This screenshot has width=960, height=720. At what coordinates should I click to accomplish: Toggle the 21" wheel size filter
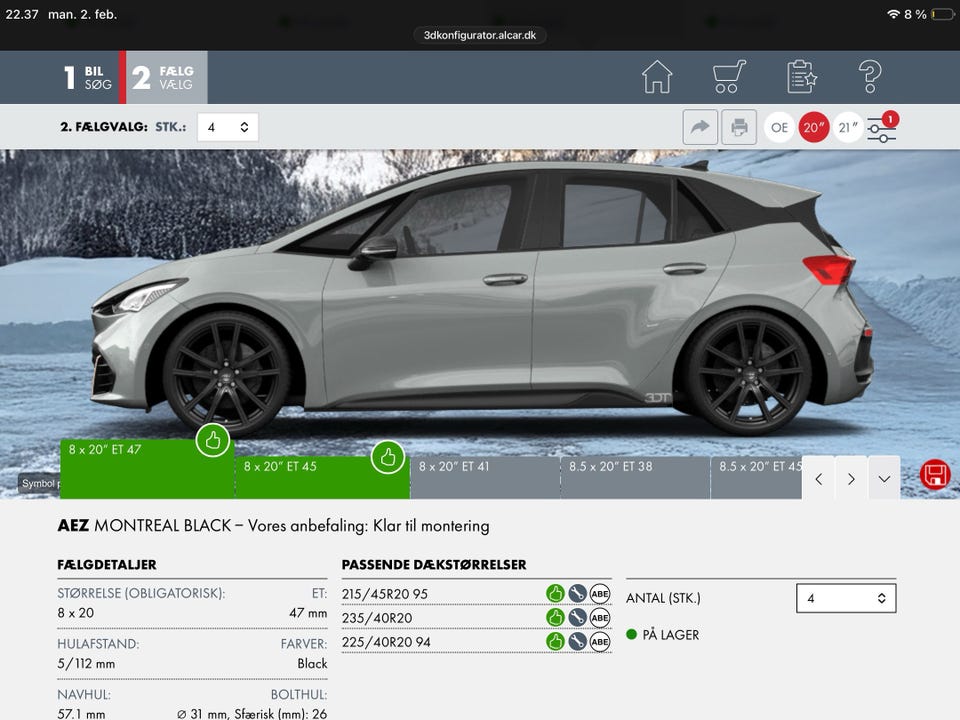click(847, 127)
